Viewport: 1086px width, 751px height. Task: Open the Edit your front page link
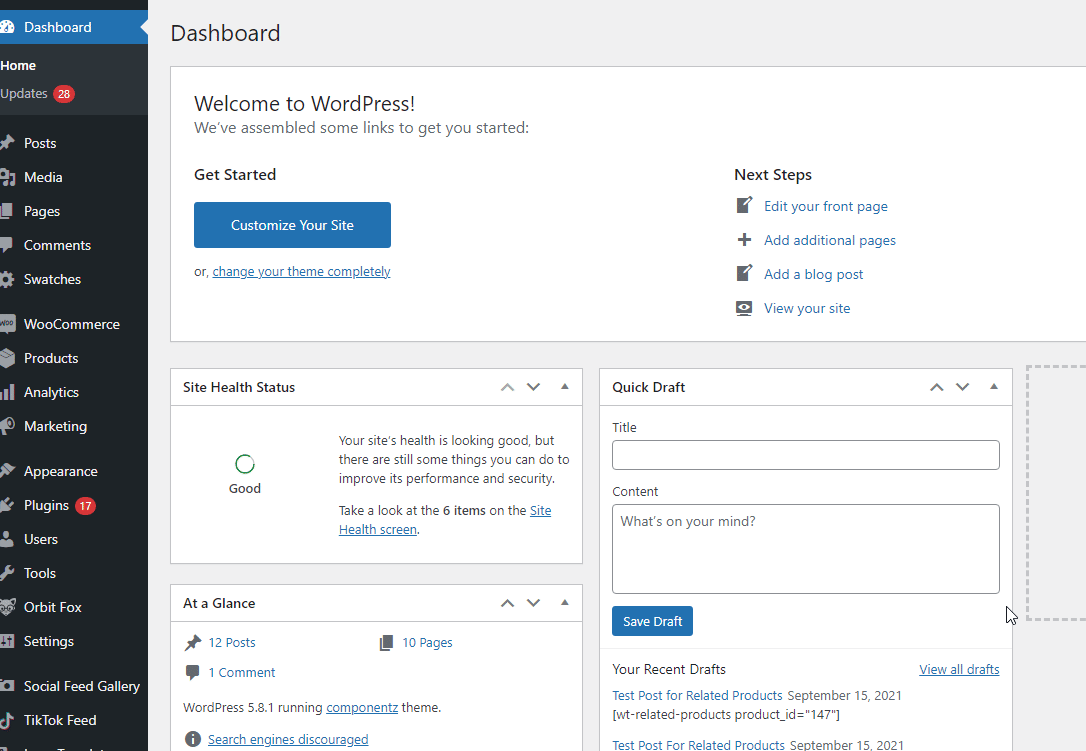826,206
